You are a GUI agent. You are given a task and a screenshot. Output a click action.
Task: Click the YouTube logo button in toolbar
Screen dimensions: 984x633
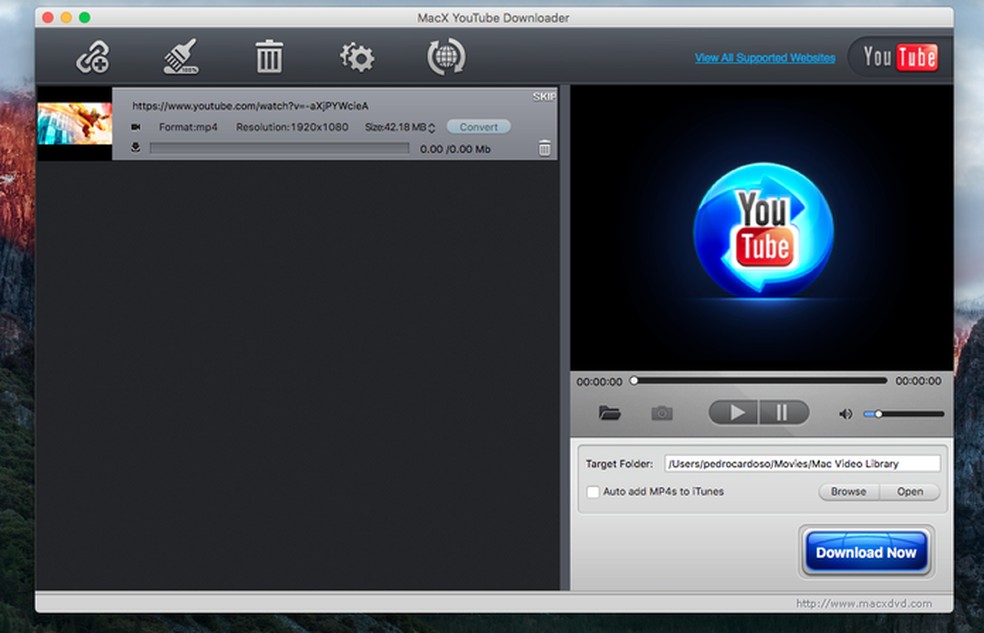click(x=900, y=57)
